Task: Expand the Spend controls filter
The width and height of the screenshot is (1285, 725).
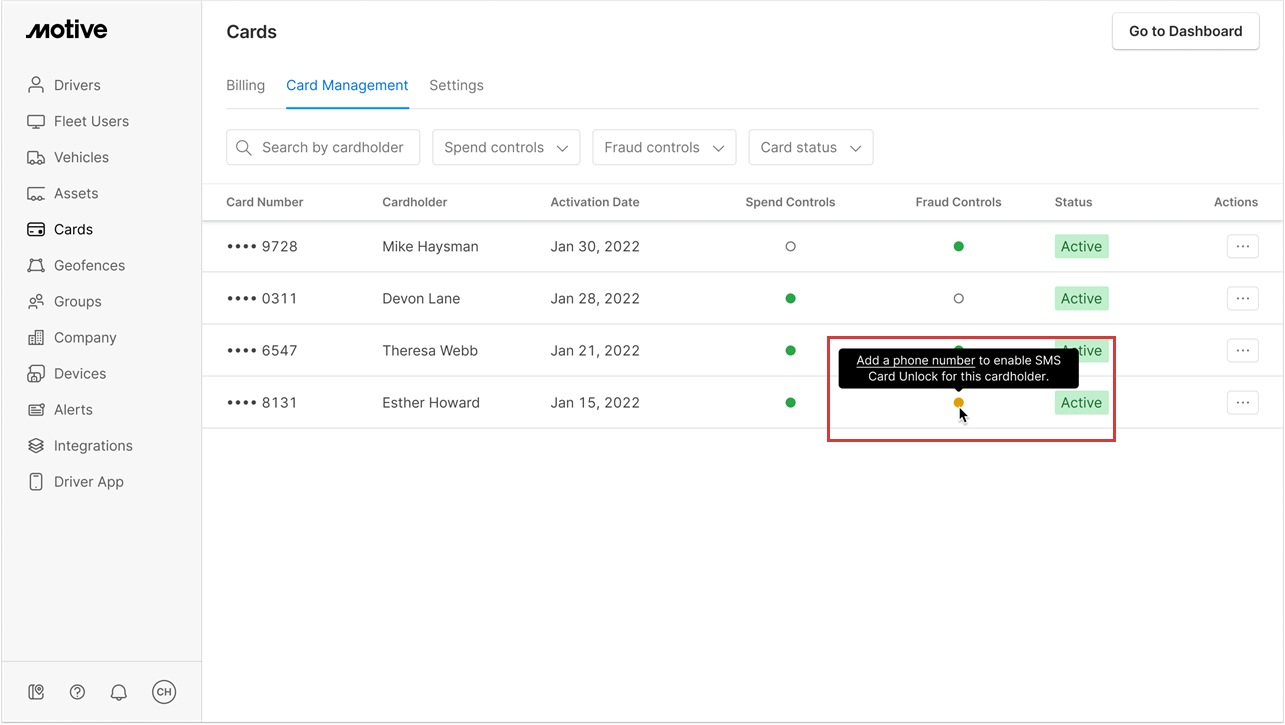Action: coord(506,147)
